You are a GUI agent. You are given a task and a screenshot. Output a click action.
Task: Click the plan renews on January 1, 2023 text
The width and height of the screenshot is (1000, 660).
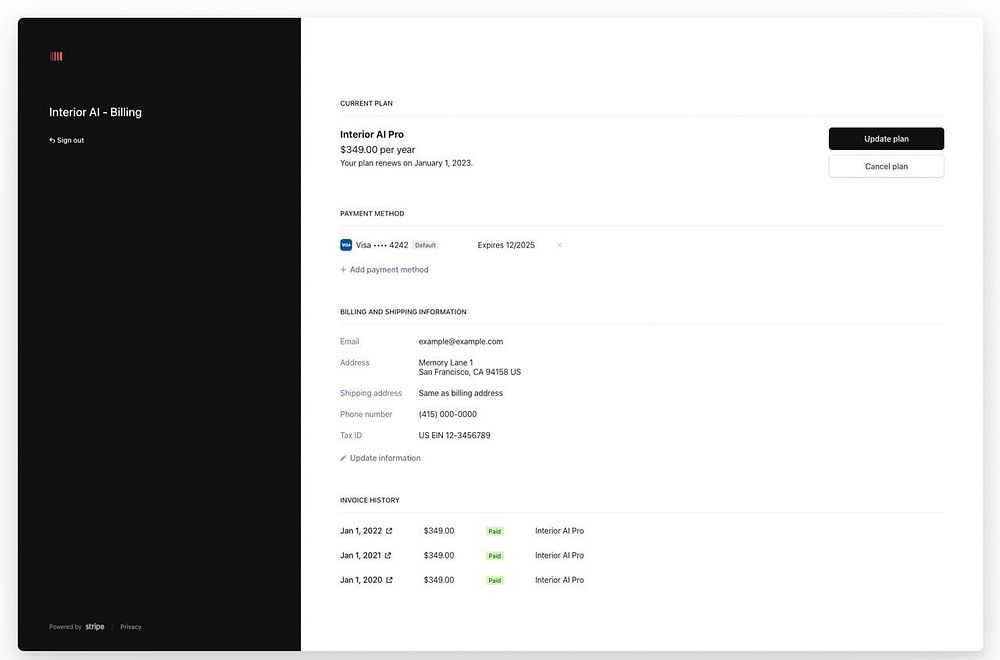click(x=406, y=163)
